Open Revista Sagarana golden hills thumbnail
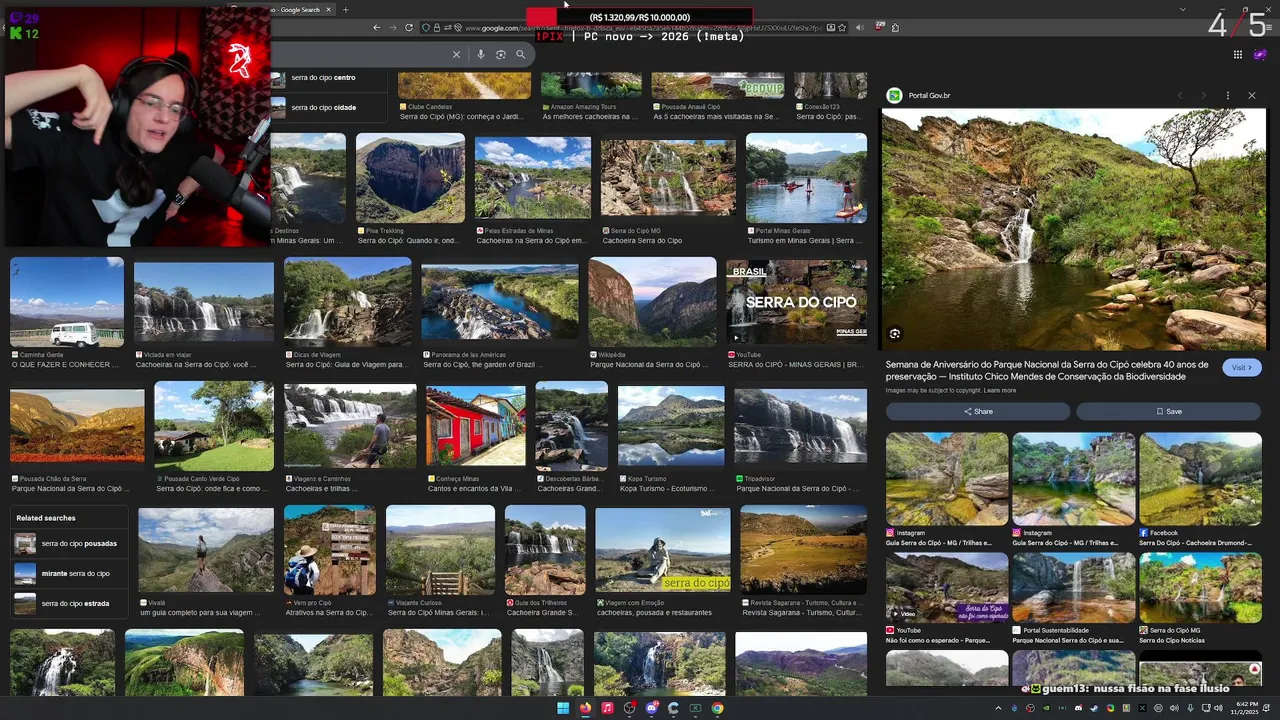Screen dimensions: 1280x720 (x=803, y=550)
